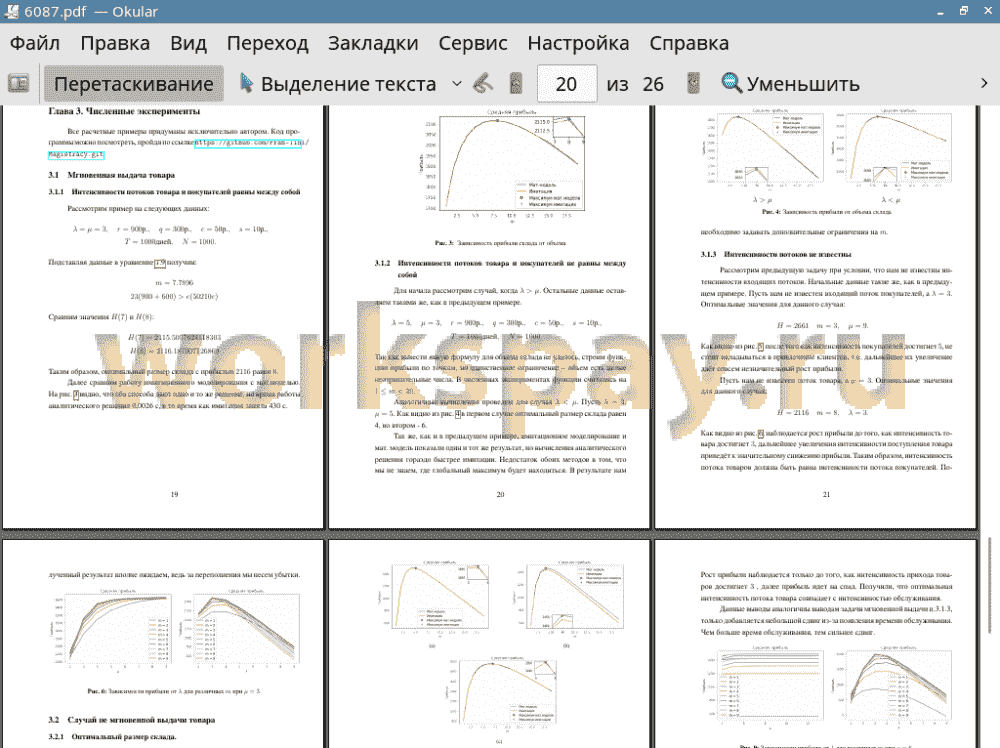Click the curved back-arrow toolbar icon
The image size is (1000, 748).
point(483,84)
